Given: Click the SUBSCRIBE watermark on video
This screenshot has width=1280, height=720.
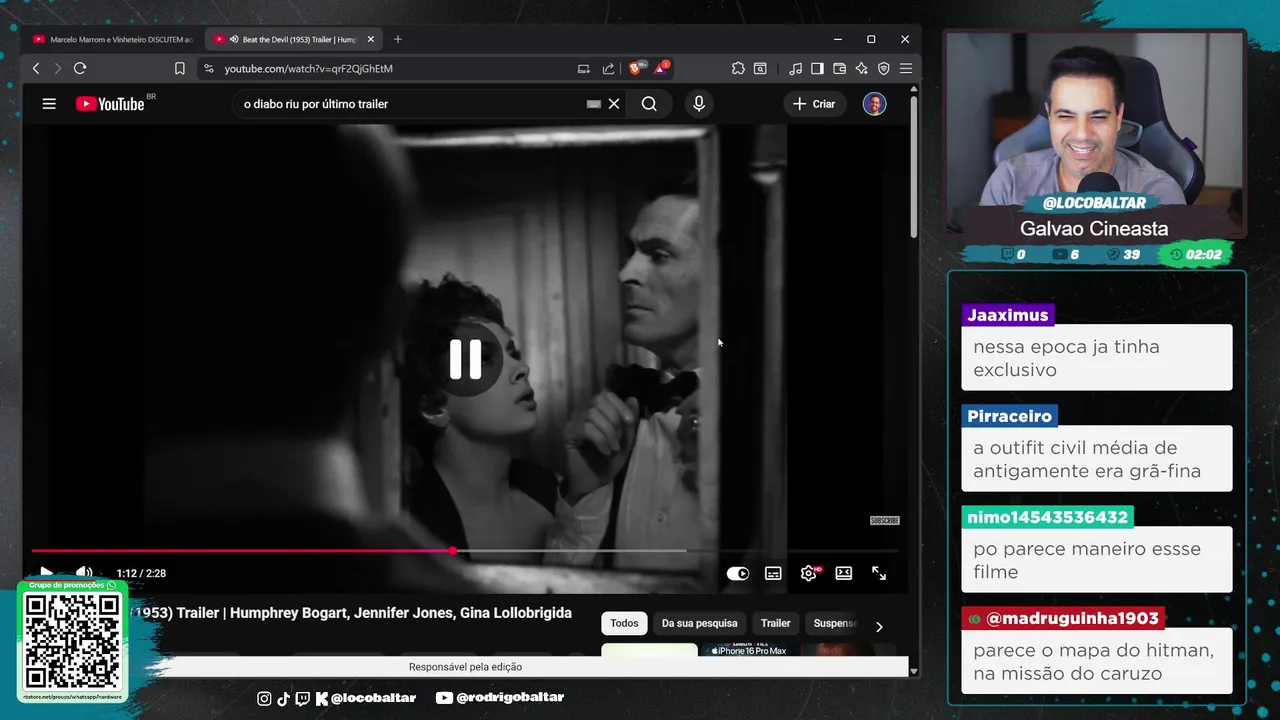Looking at the screenshot, I should coord(885,520).
